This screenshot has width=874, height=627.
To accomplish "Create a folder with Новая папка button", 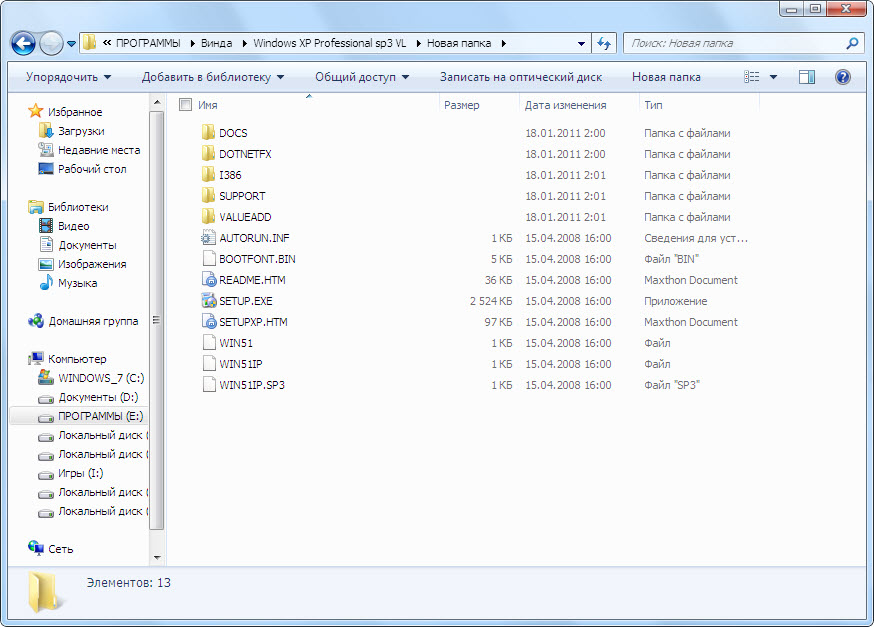I will coord(666,77).
